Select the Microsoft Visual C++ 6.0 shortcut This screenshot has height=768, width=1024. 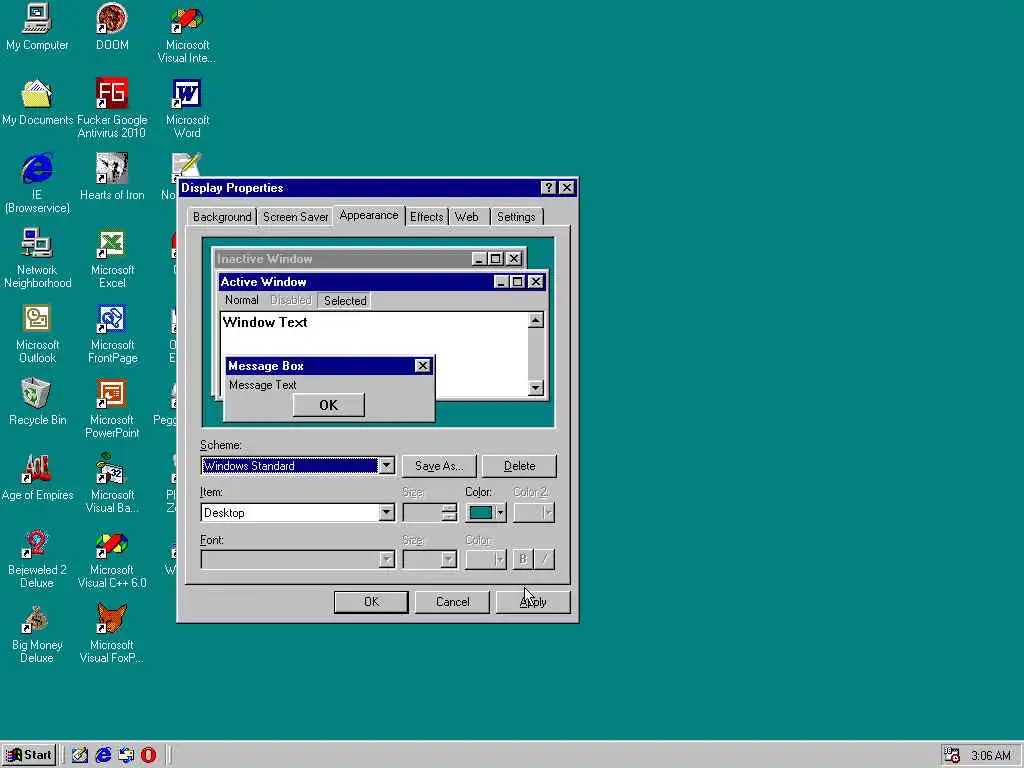[112, 559]
